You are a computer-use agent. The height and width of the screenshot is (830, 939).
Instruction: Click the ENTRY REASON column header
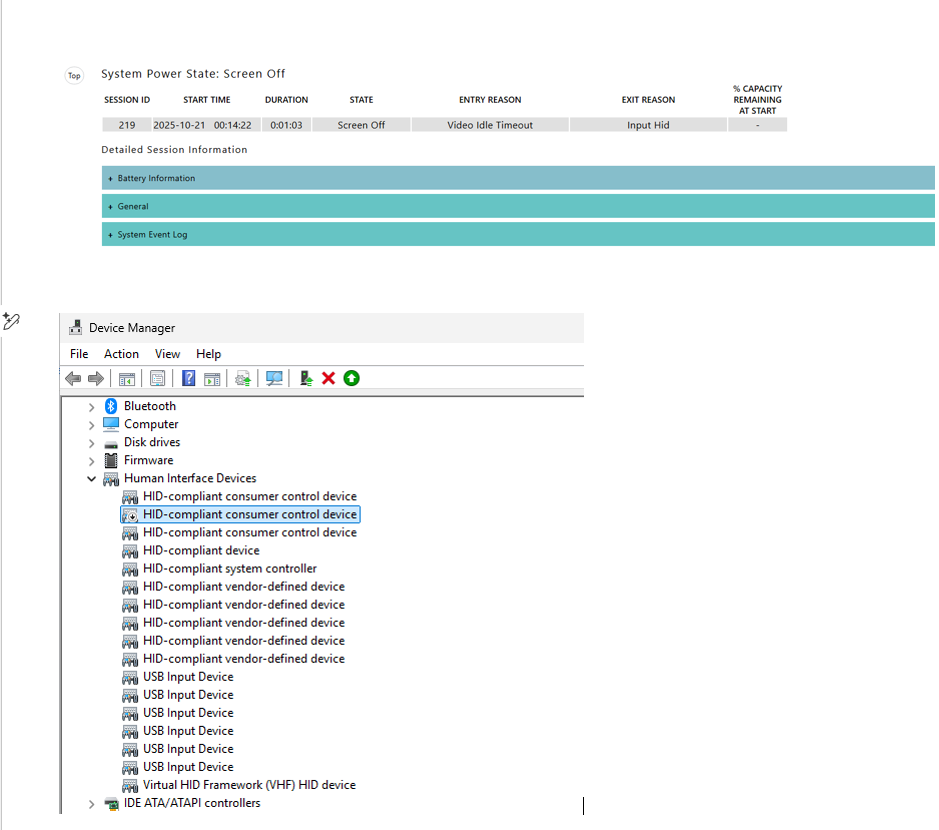tap(490, 100)
